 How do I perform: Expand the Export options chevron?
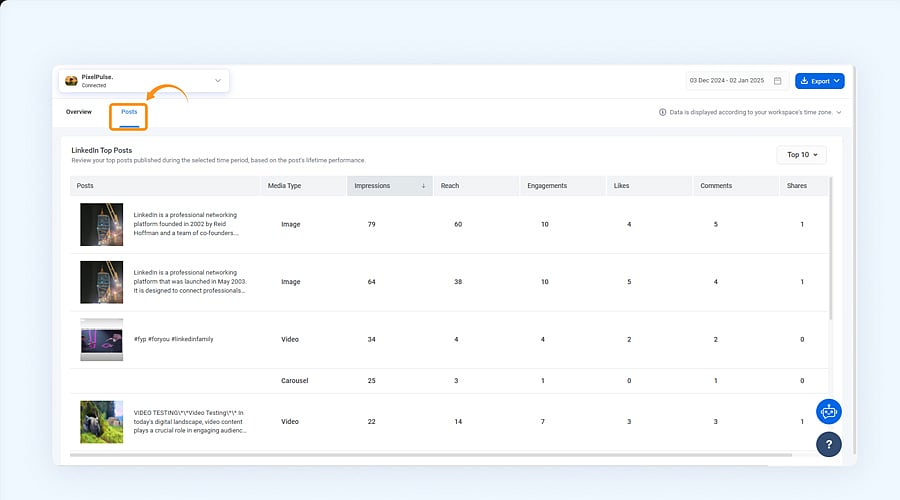(837, 81)
